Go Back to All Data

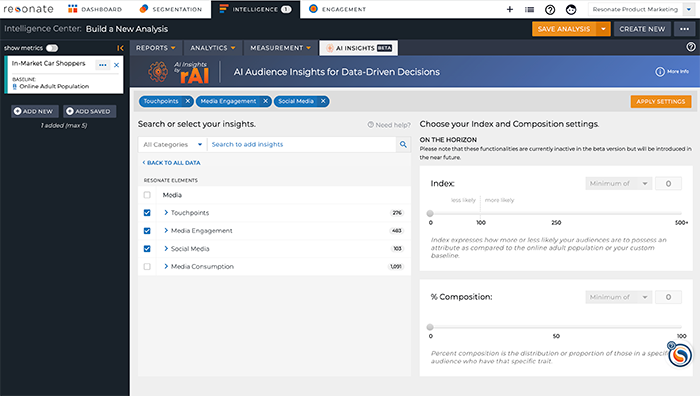(171, 163)
